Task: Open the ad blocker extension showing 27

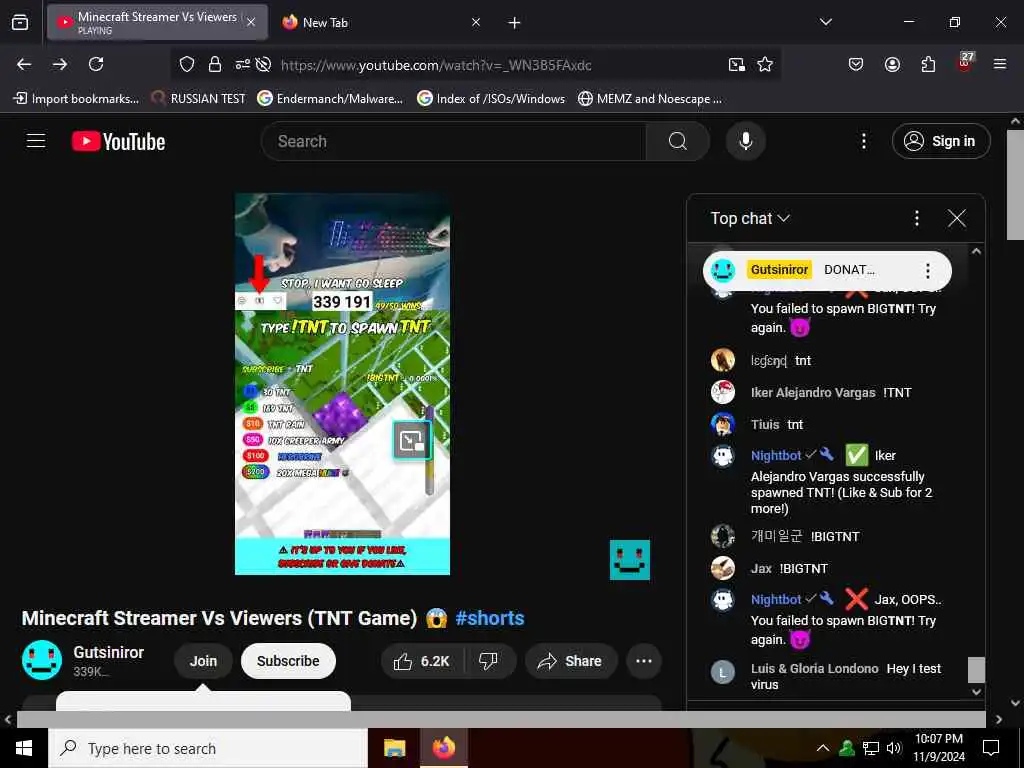Action: coord(965,62)
